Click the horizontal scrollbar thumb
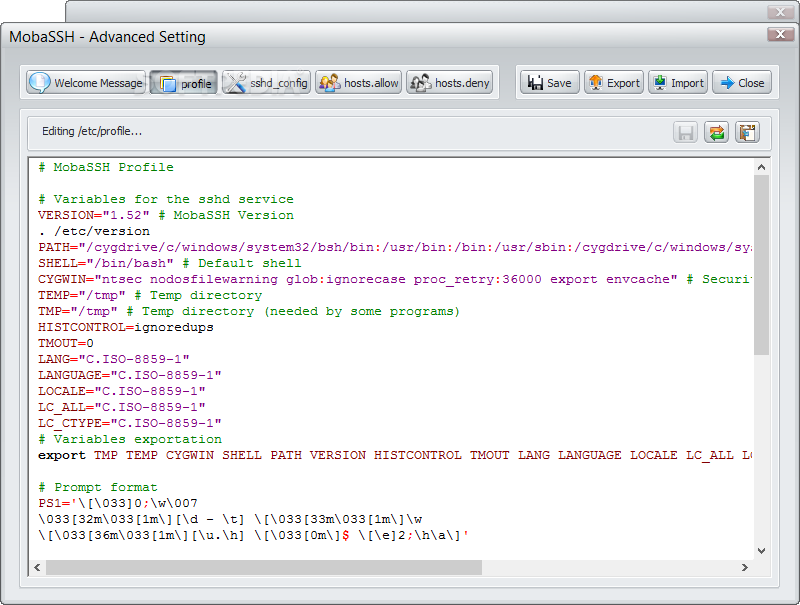Screen dimensions: 800x605 coord(264,567)
